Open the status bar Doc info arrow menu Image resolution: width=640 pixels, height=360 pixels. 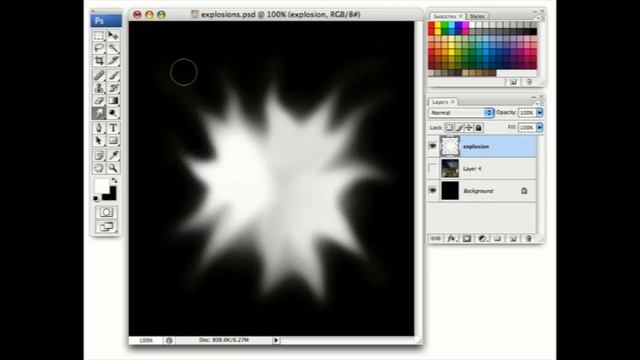point(276,340)
